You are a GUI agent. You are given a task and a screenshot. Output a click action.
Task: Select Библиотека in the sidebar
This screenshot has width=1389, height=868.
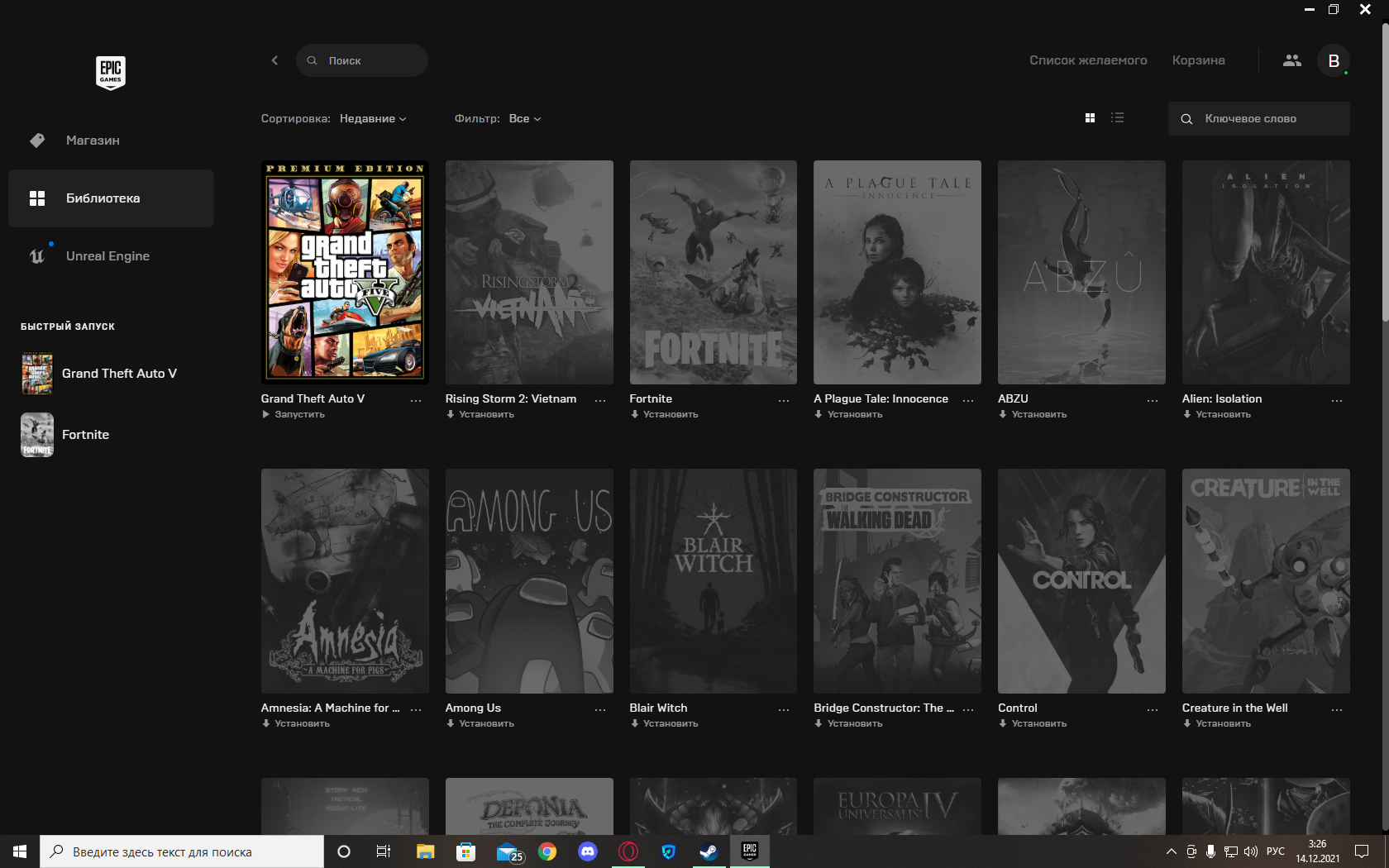click(x=111, y=198)
